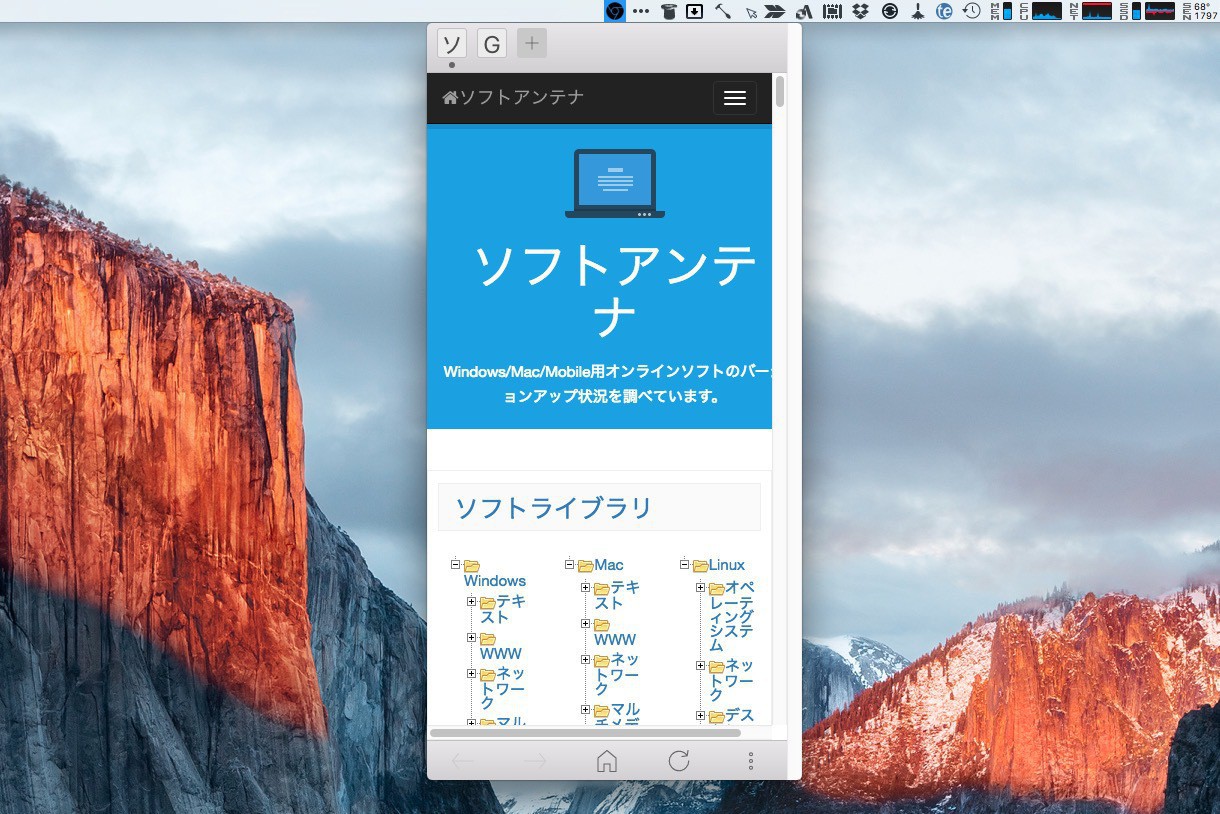Expand テキスト under Windows
Image resolution: width=1220 pixels, height=814 pixels.
[x=472, y=601]
